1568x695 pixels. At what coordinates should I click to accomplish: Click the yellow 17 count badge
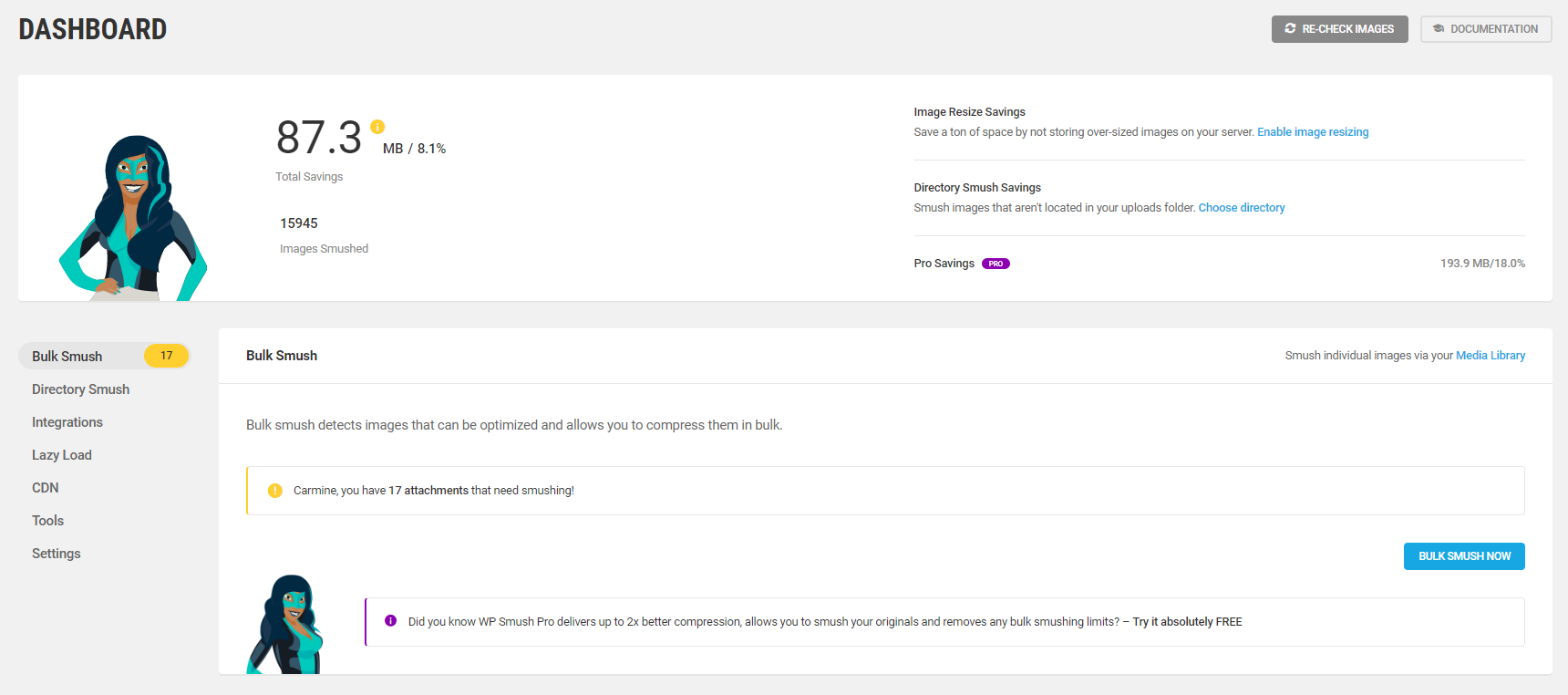pos(166,356)
